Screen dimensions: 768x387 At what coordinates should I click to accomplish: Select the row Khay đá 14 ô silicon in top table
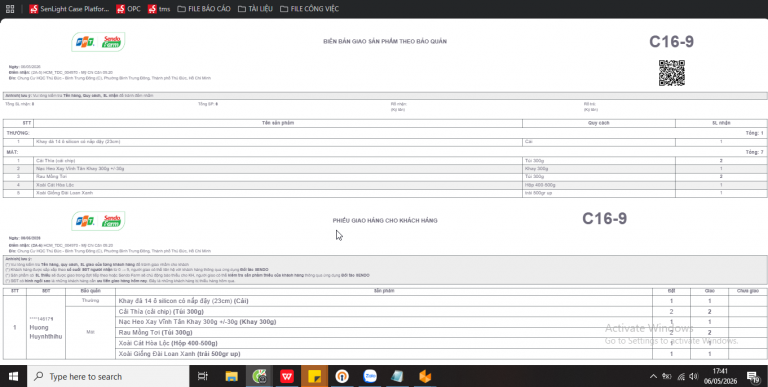click(384, 142)
